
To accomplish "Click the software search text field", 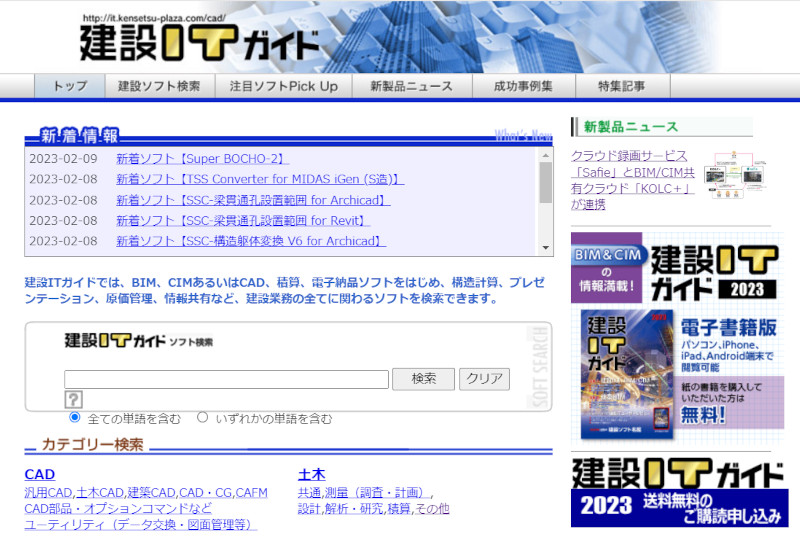I will [226, 379].
